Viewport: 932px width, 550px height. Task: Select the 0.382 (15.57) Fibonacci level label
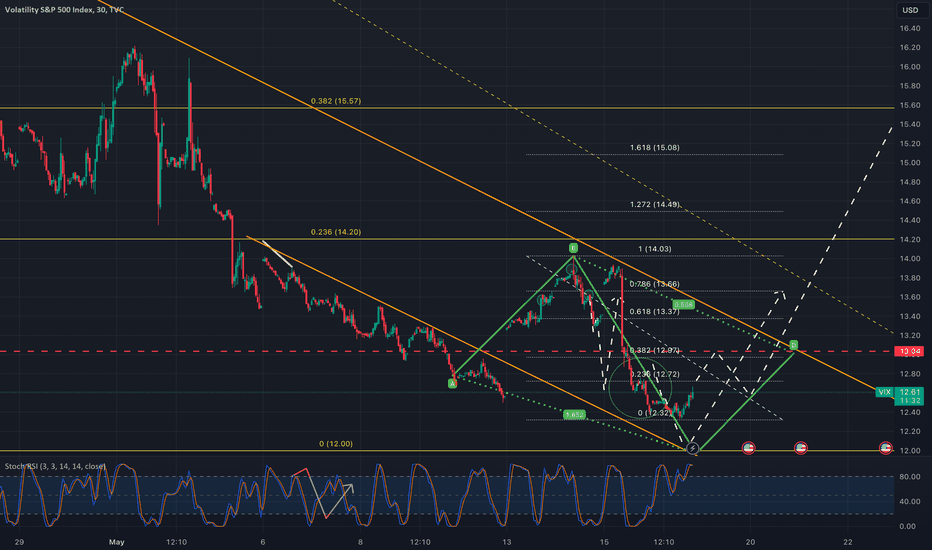336,101
